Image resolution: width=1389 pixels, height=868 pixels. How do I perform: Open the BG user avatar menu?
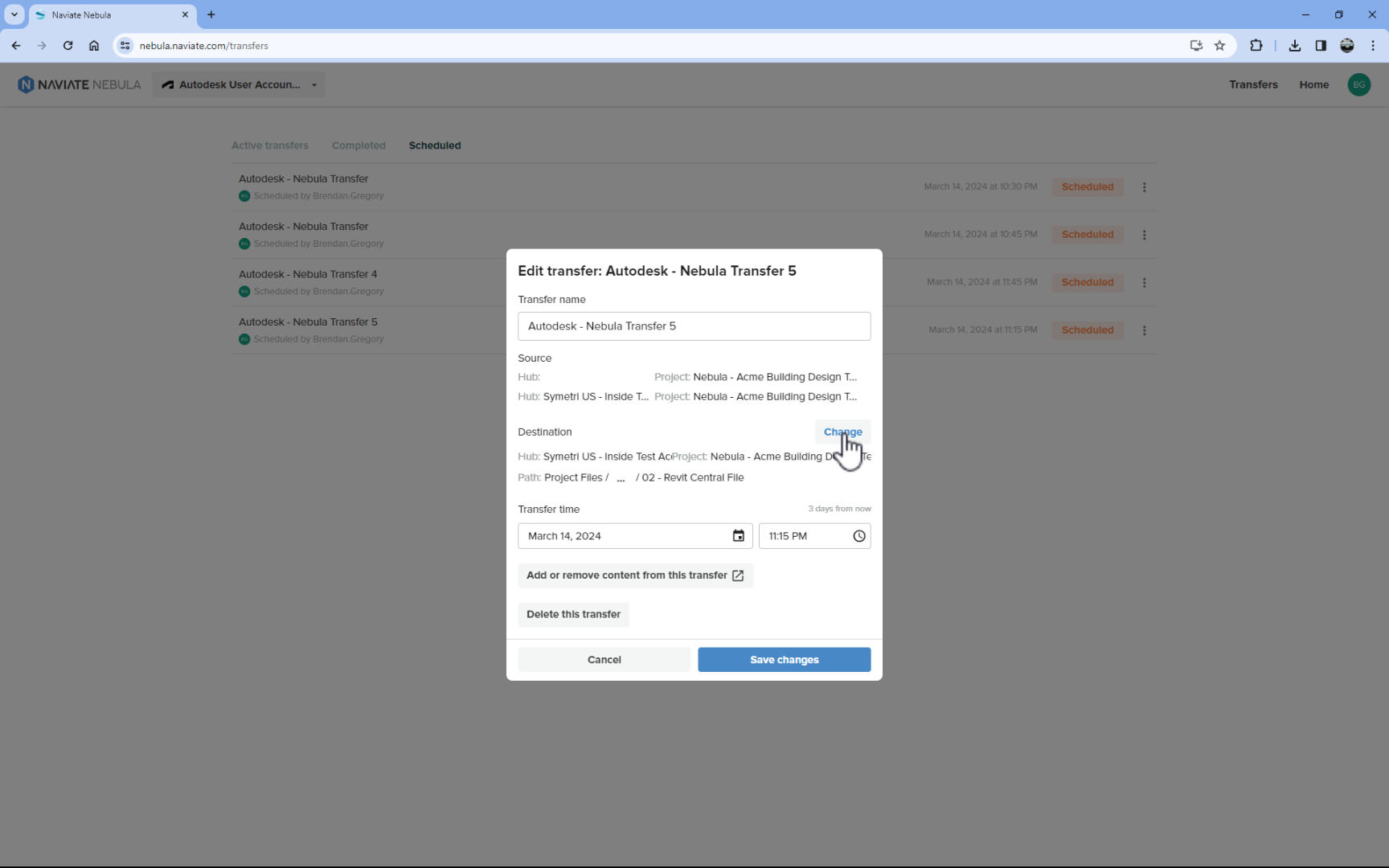pyautogui.click(x=1359, y=84)
